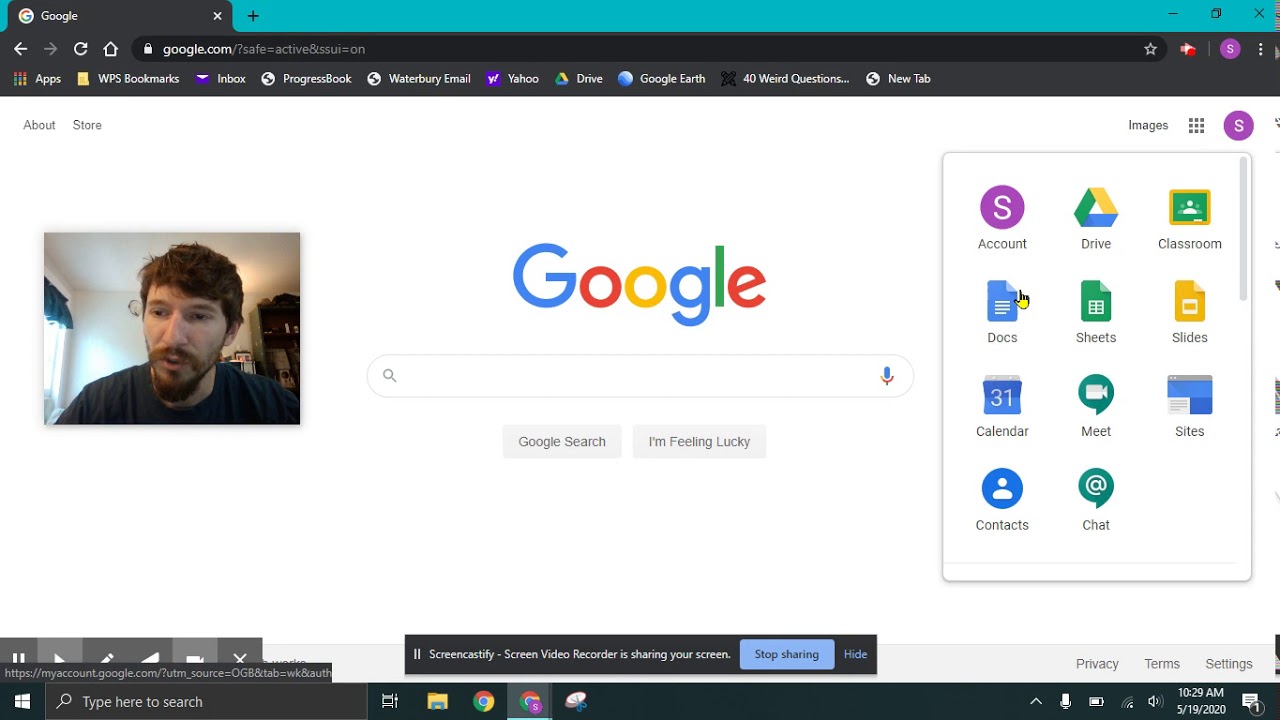The image size is (1280, 720).
Task: Pause the Screencastify recording
Action: pos(18,658)
